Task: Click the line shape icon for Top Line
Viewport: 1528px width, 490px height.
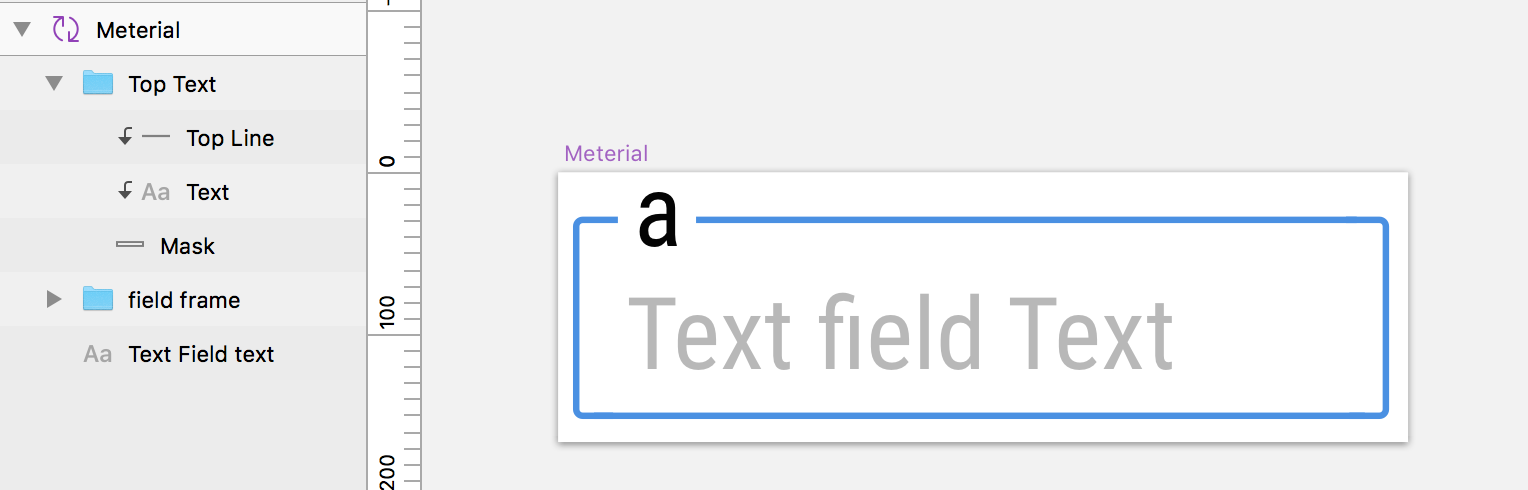Action: pos(156,137)
